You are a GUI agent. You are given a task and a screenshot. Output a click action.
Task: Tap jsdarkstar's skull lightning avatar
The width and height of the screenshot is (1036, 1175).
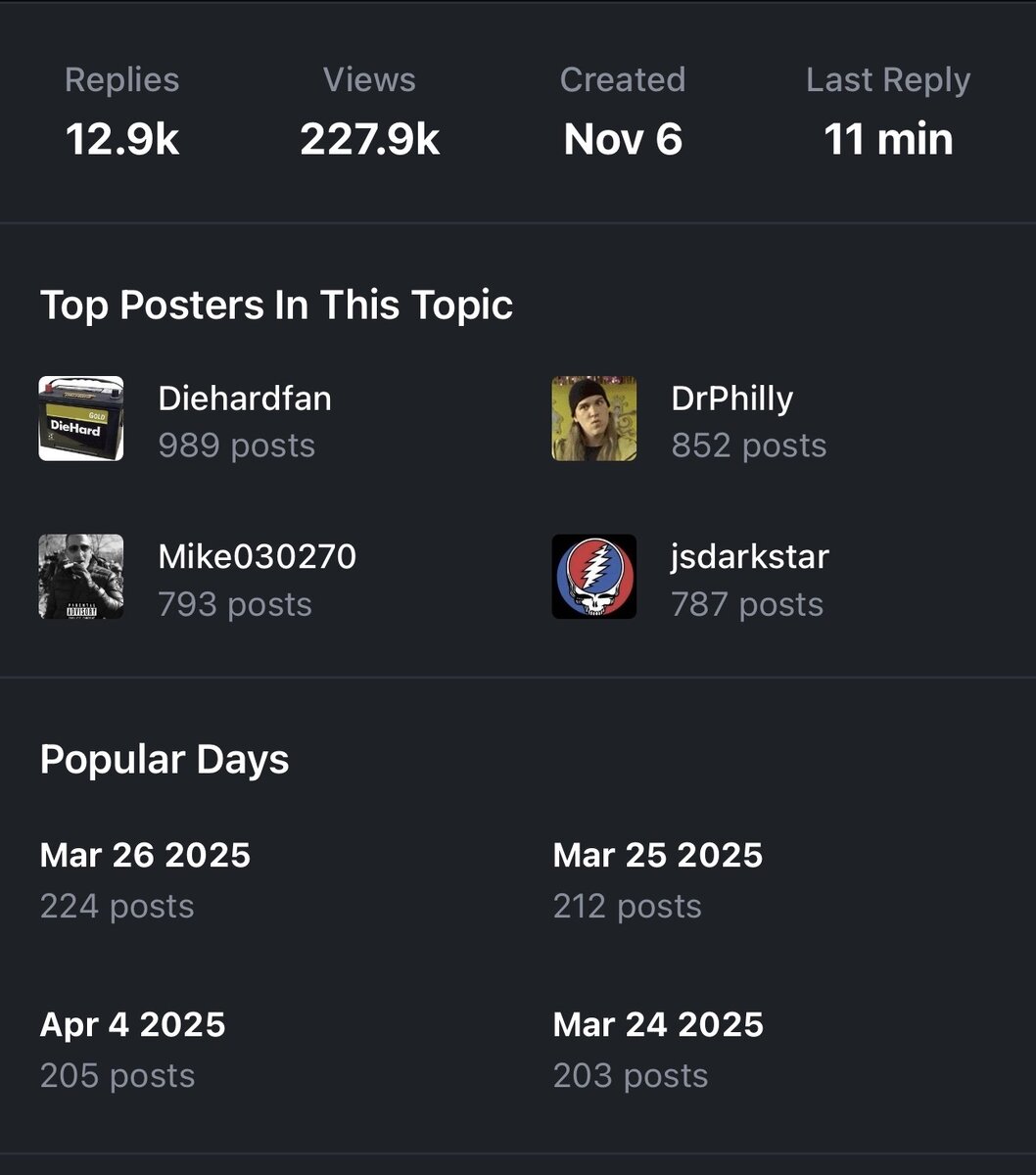pos(594,577)
